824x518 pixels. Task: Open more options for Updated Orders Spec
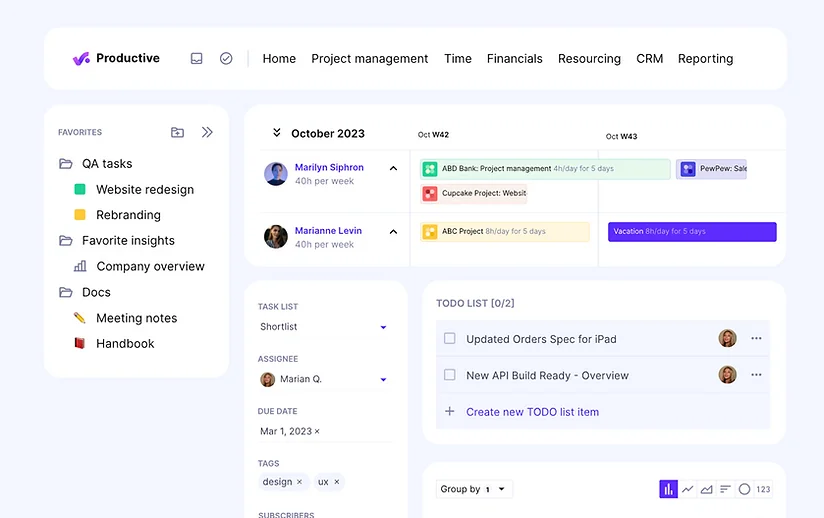pyautogui.click(x=756, y=338)
